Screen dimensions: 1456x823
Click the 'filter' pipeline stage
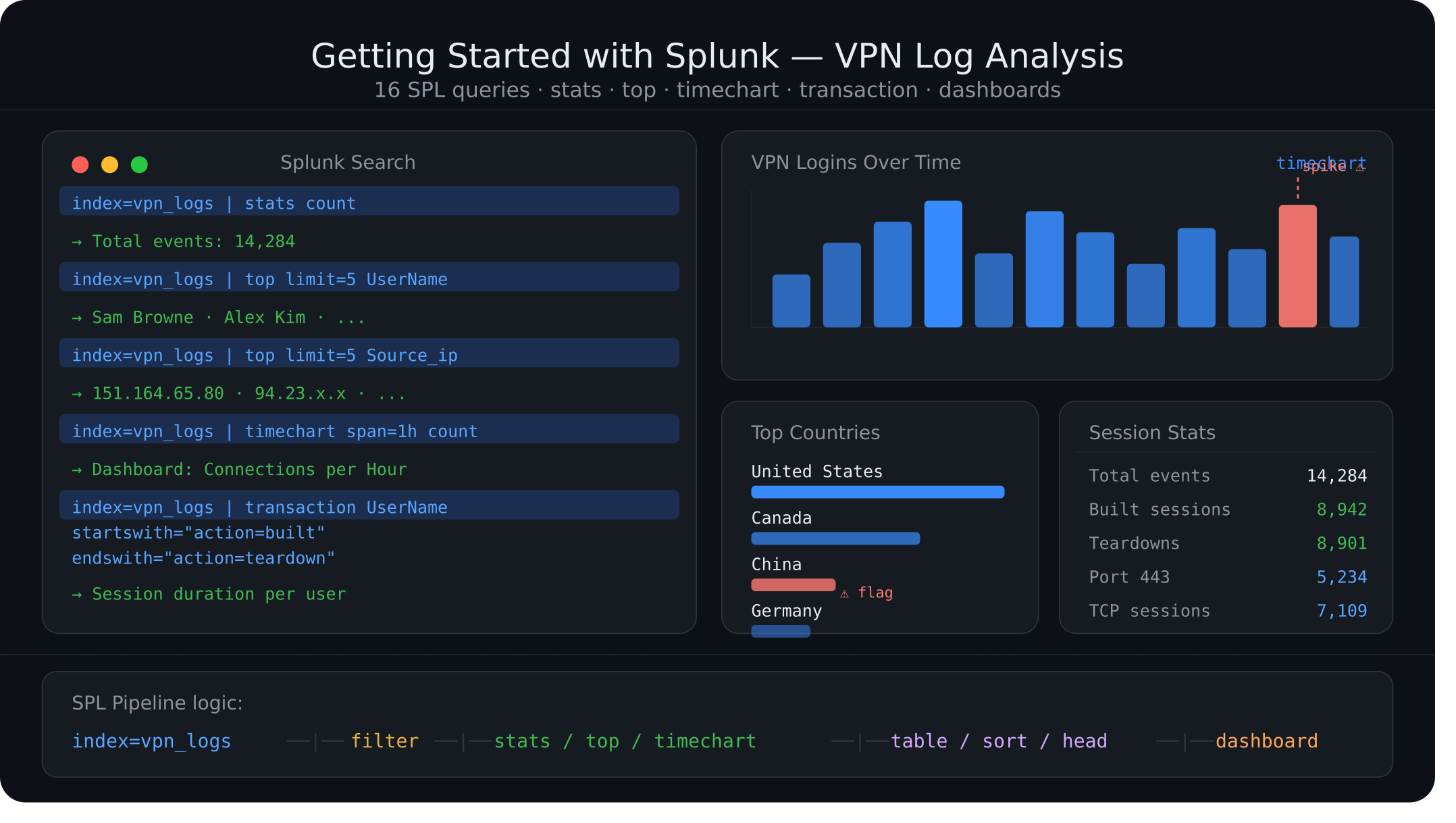tap(384, 742)
